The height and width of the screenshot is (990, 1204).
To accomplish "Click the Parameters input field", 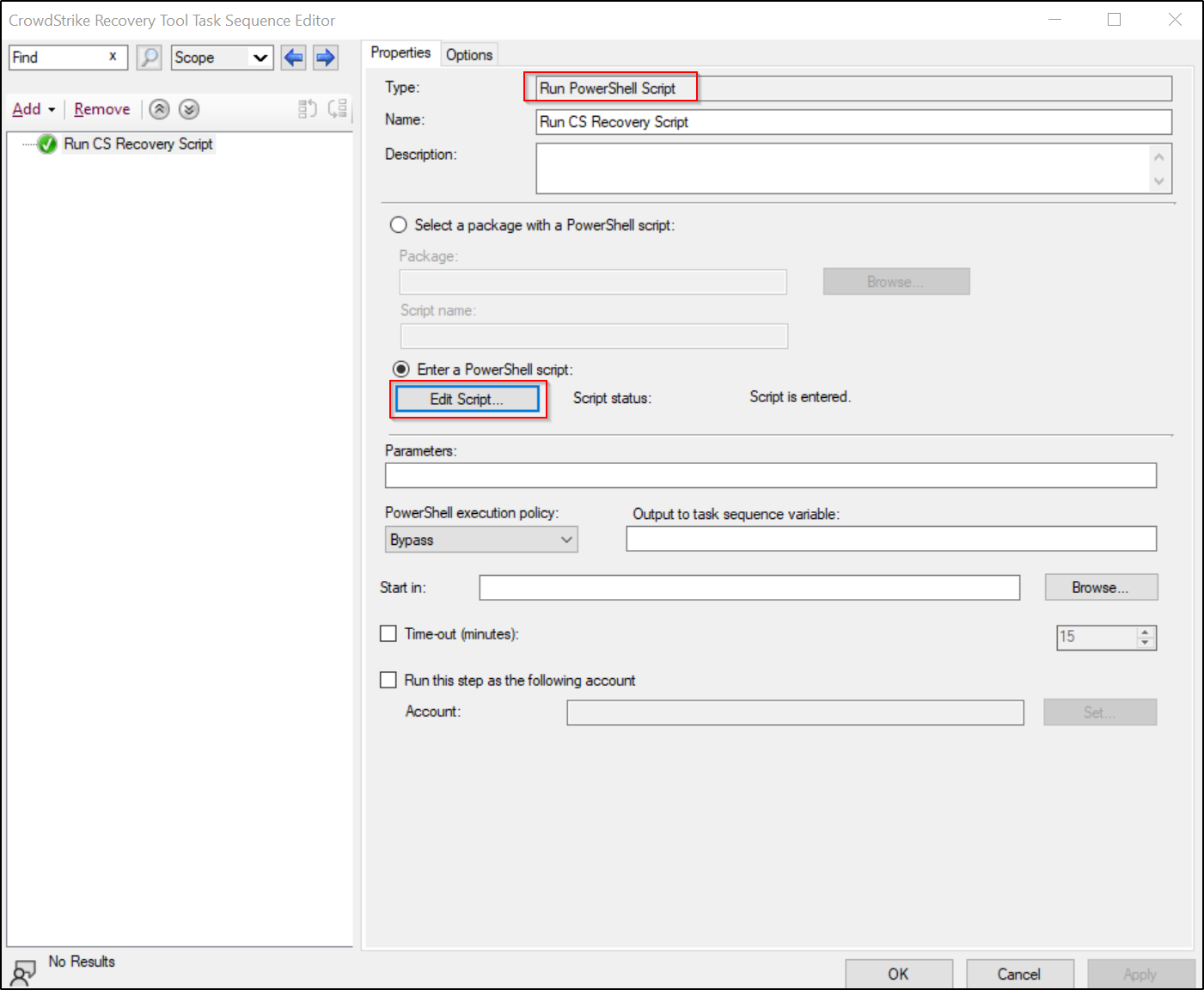I will pos(771,475).
